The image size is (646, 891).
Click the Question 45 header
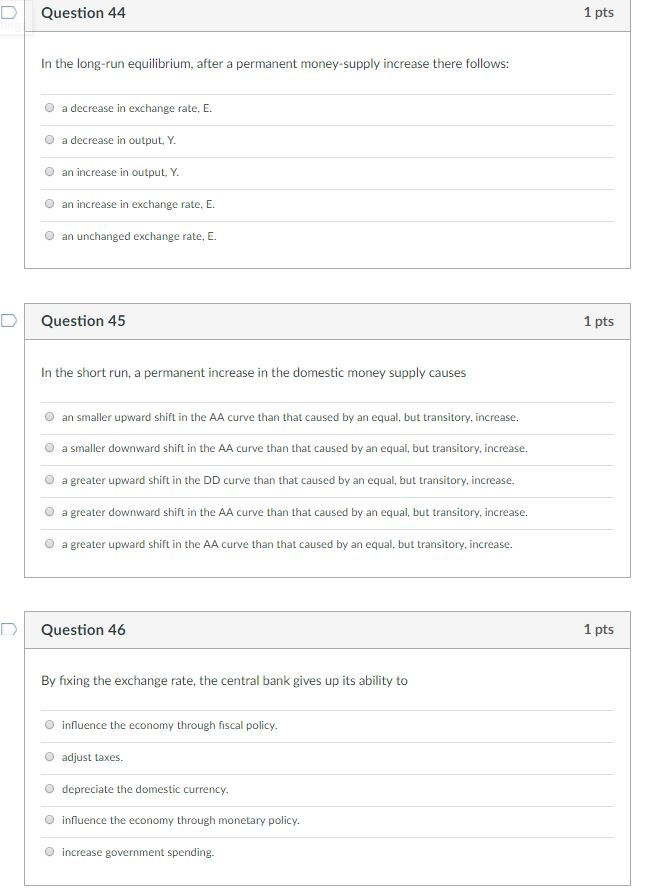[81, 321]
